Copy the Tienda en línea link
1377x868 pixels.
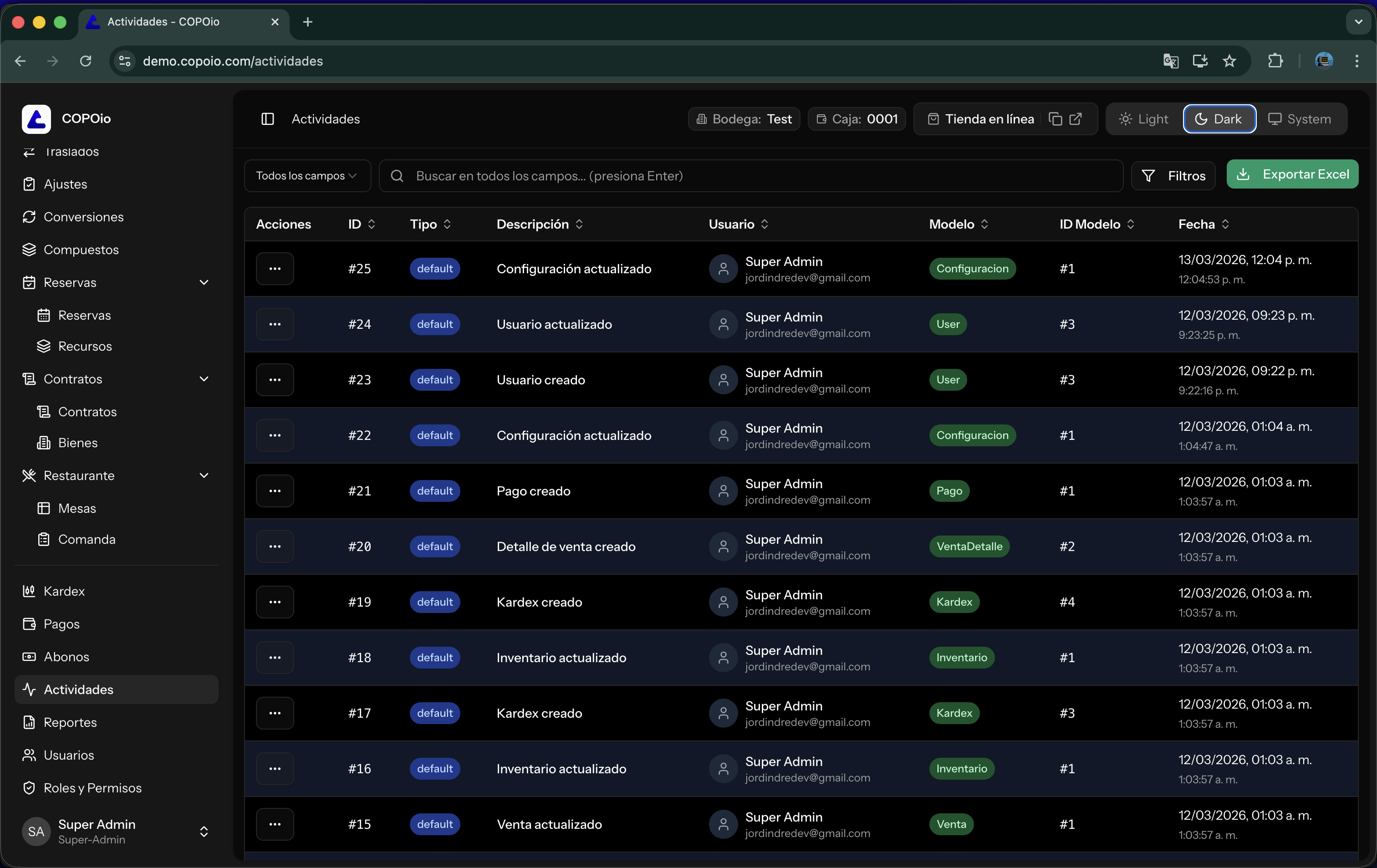click(1055, 119)
